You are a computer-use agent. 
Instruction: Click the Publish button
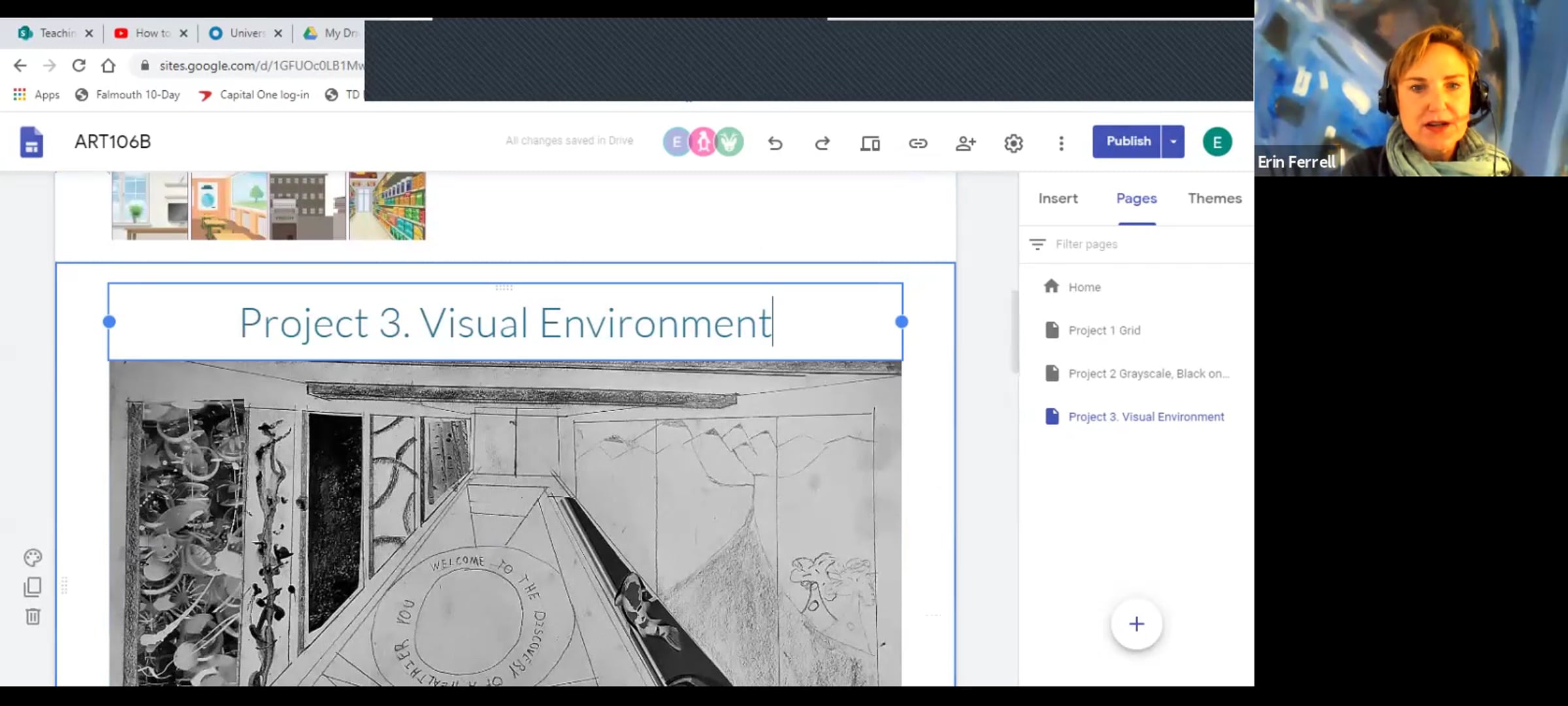[x=1128, y=141]
